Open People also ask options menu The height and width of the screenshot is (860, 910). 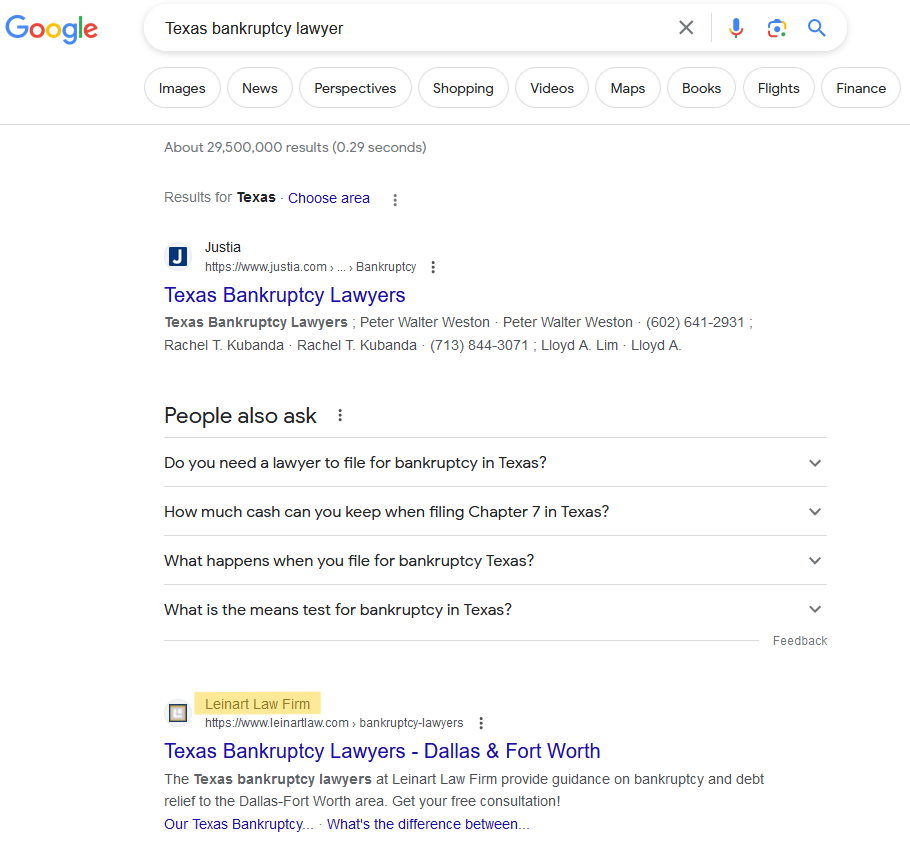point(340,415)
